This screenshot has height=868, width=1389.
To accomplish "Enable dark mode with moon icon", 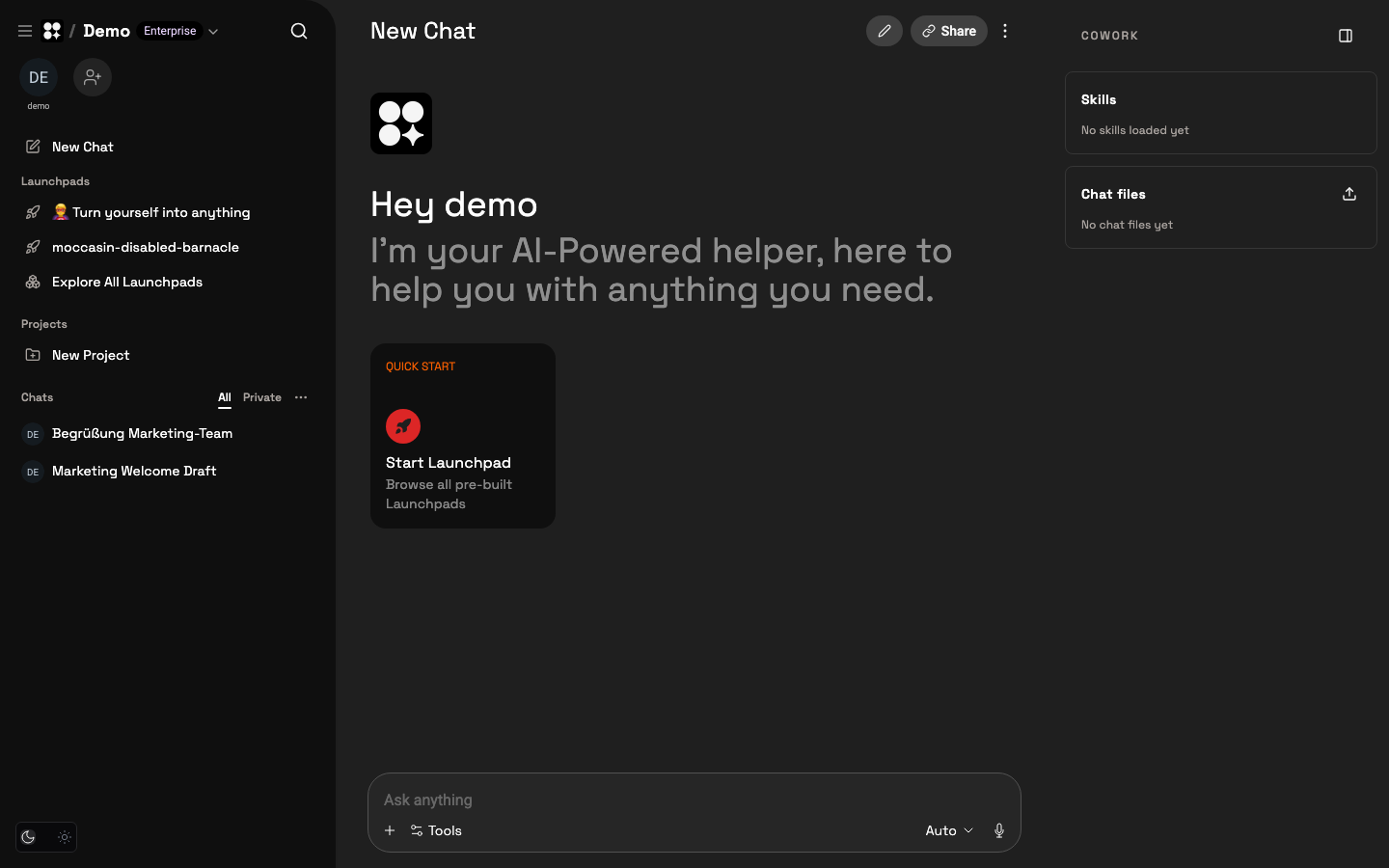I will (29, 837).
